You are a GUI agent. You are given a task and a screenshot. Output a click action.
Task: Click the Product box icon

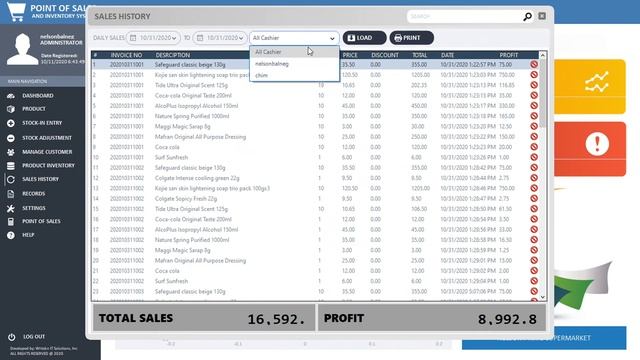[11, 109]
